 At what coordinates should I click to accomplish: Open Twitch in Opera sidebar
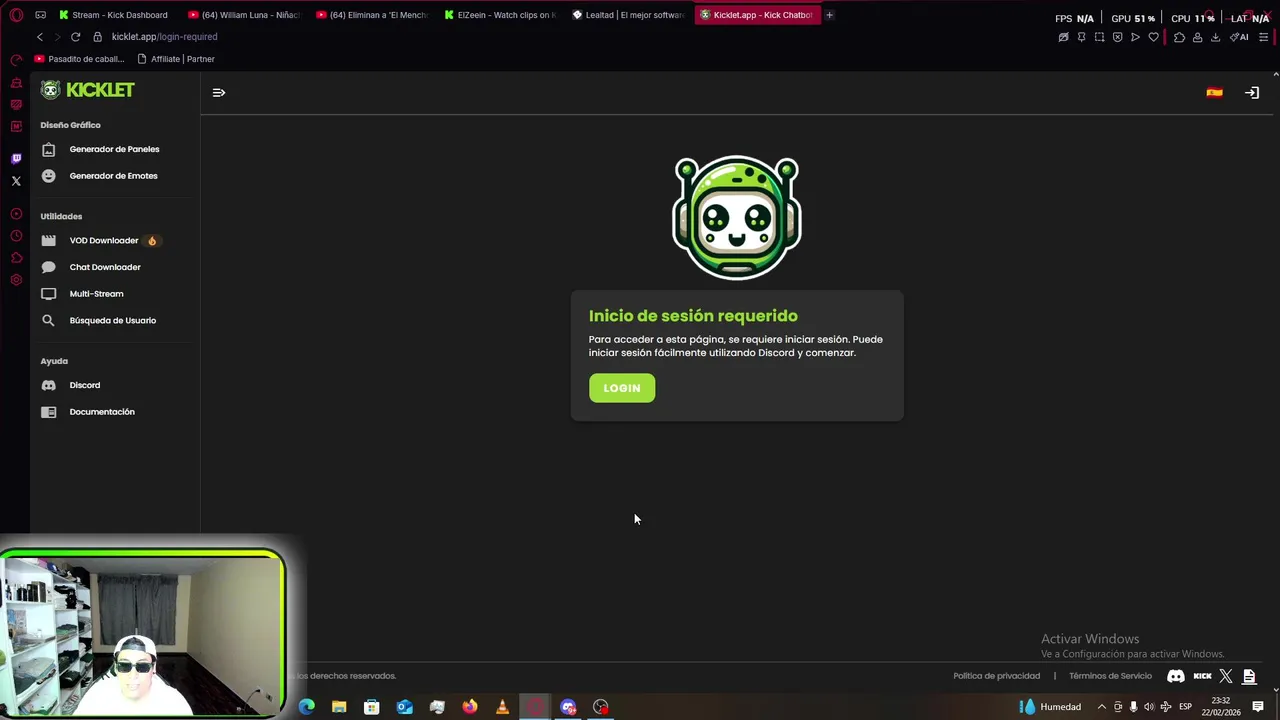[16, 159]
